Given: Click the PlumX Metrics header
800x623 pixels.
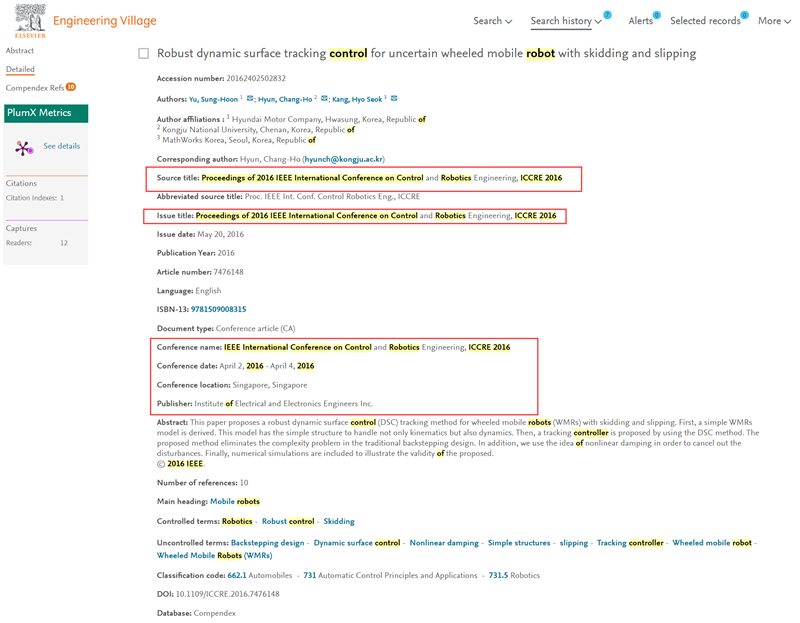Looking at the screenshot, I should 46,113.
